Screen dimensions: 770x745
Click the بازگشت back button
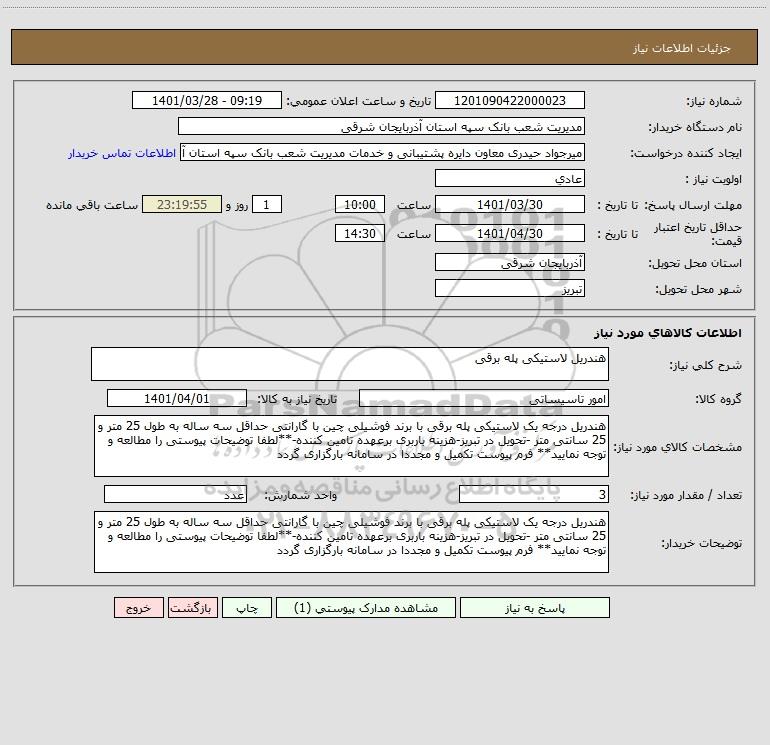192,608
